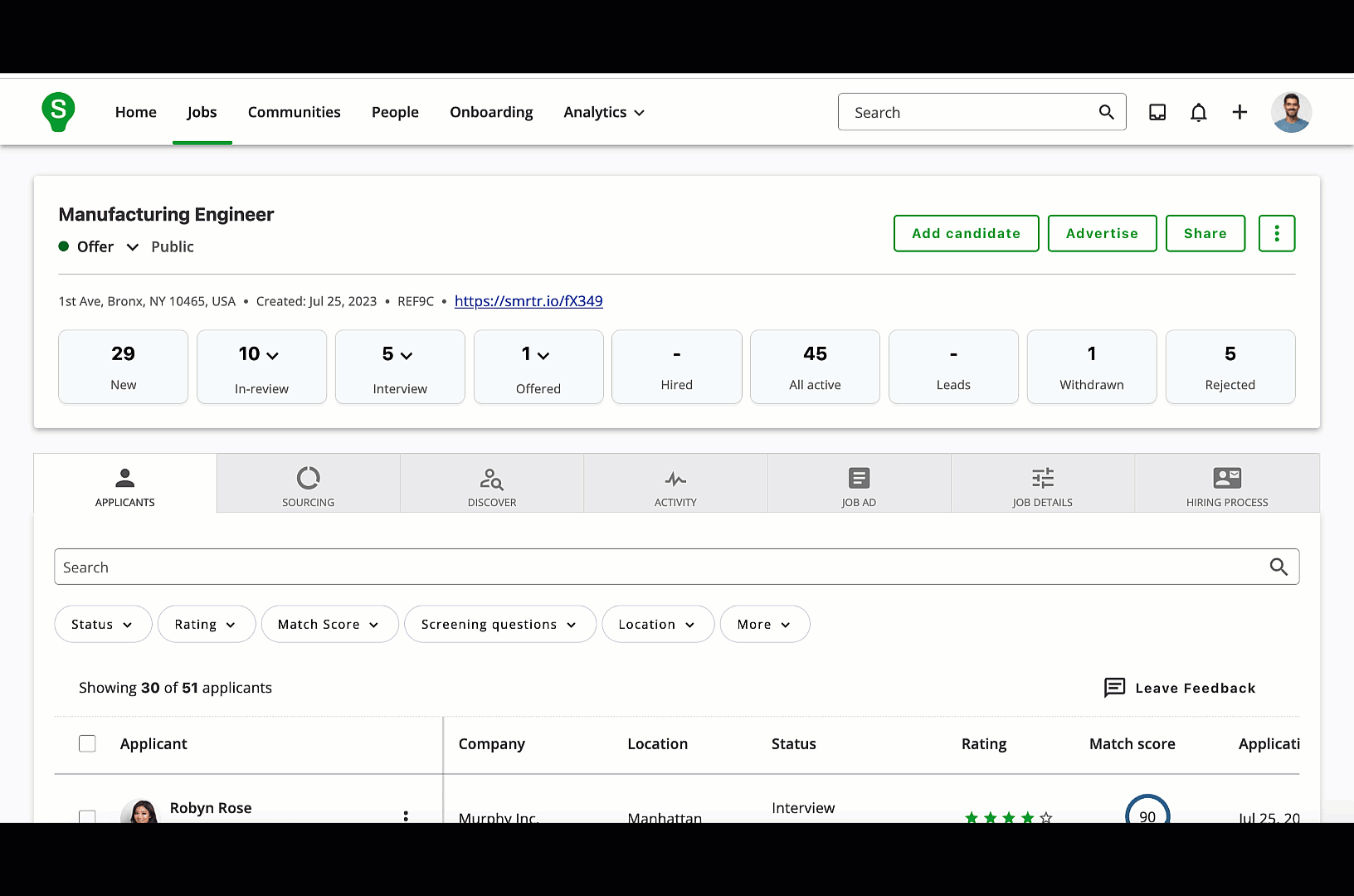
Task: Open the Location filter dropdown
Action: [x=658, y=624]
